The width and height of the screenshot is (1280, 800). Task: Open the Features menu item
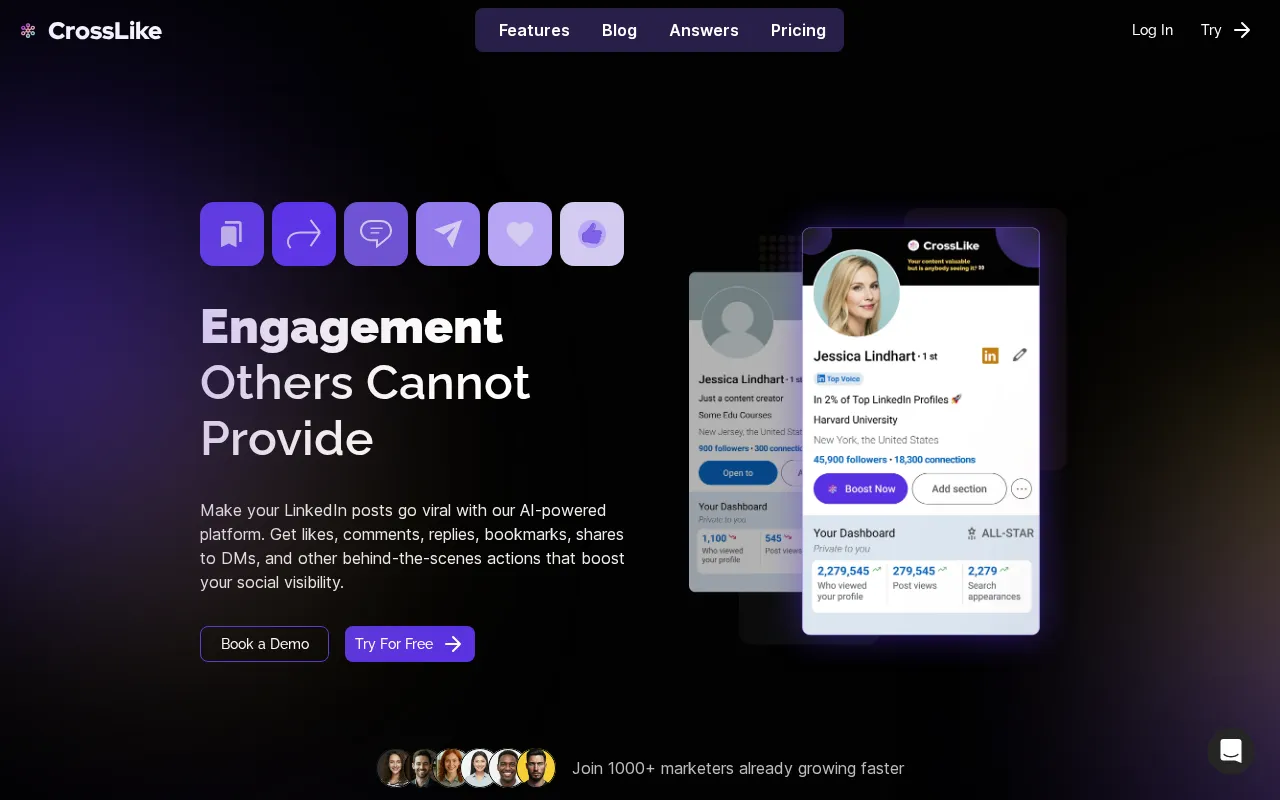coord(534,30)
